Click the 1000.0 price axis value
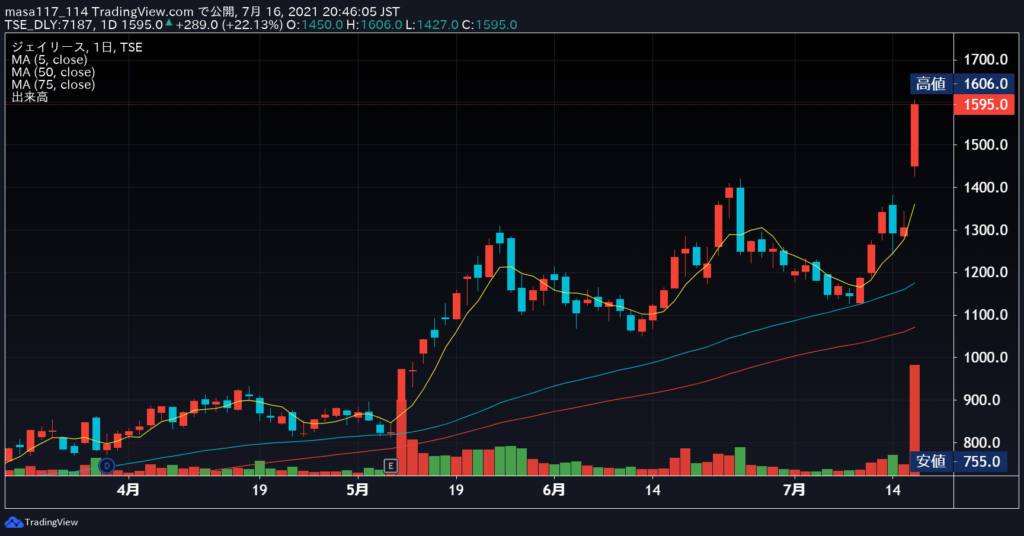Image resolution: width=1024 pixels, height=536 pixels. click(985, 357)
